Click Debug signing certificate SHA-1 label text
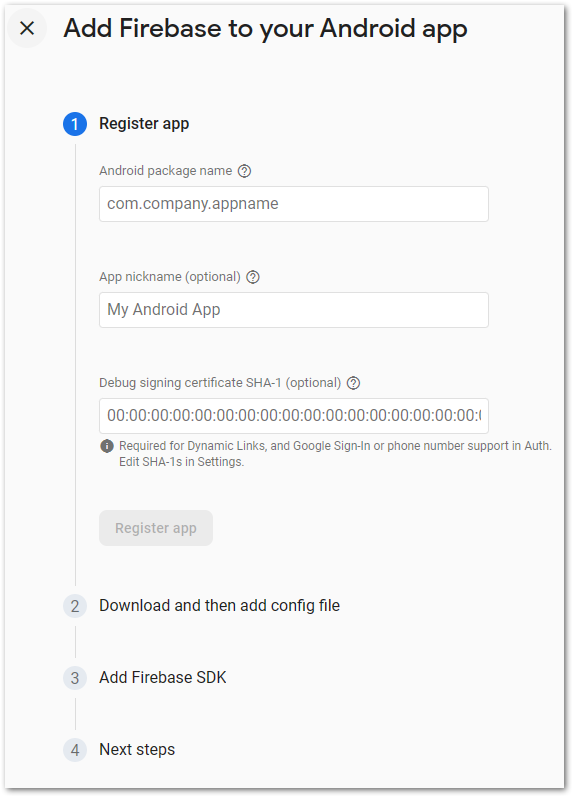Screen dimensions: 573x797 220,383
